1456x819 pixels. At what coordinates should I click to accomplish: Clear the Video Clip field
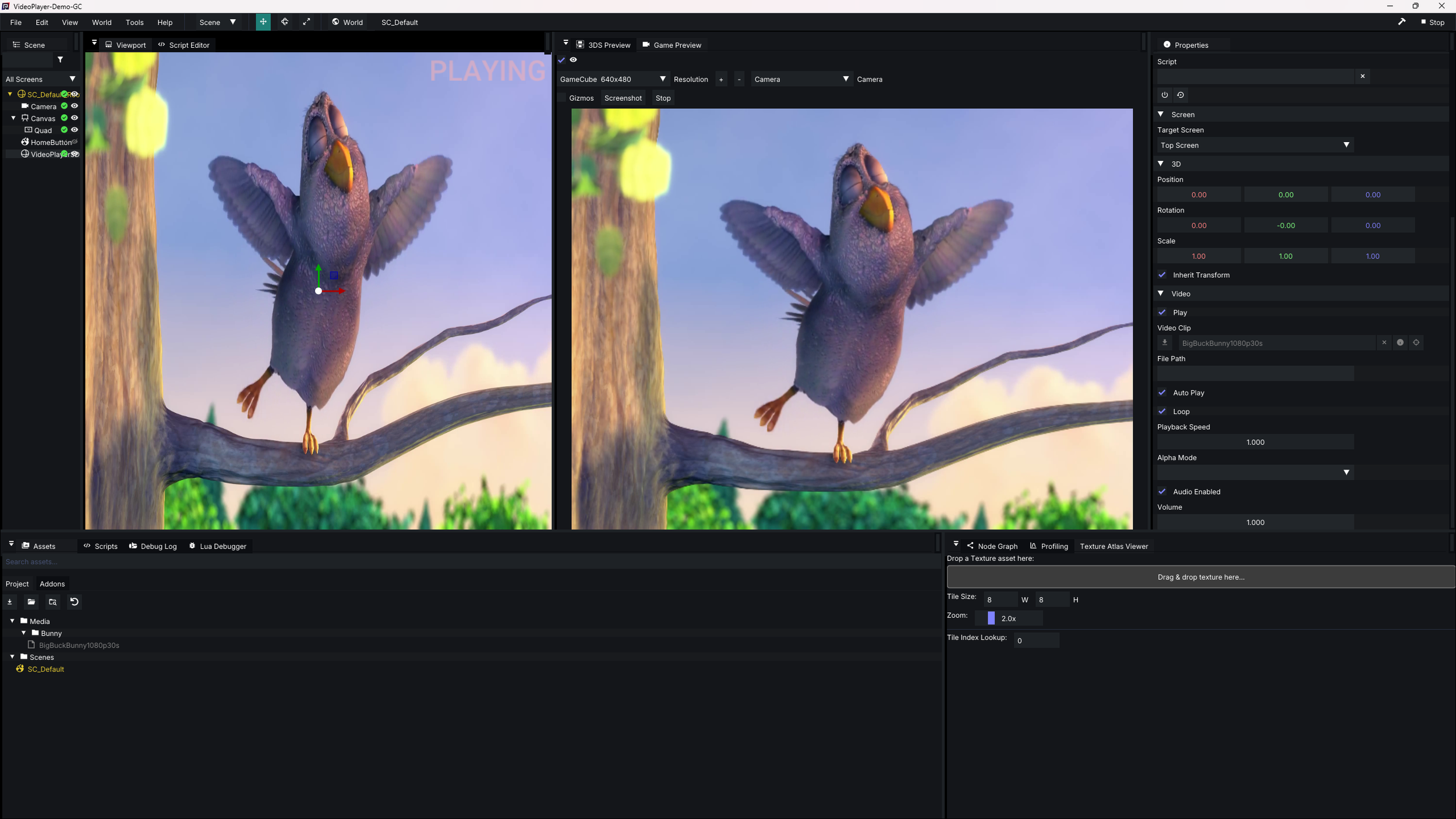[x=1384, y=343]
